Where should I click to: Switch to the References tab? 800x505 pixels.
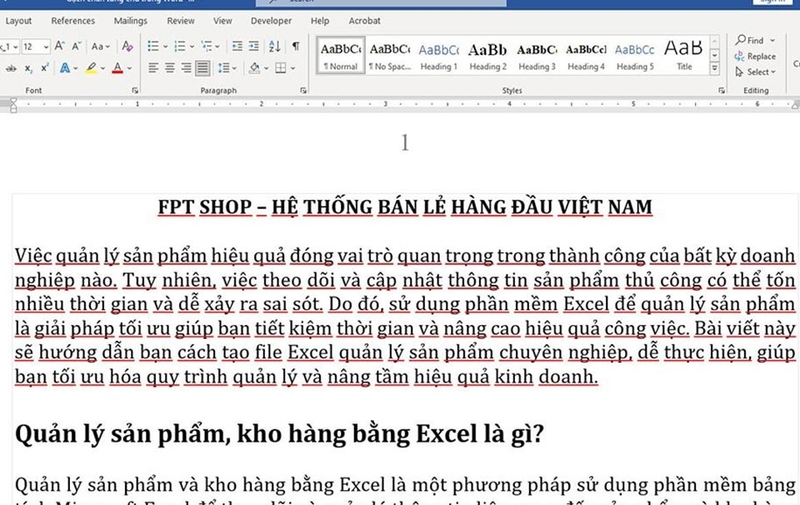73,21
